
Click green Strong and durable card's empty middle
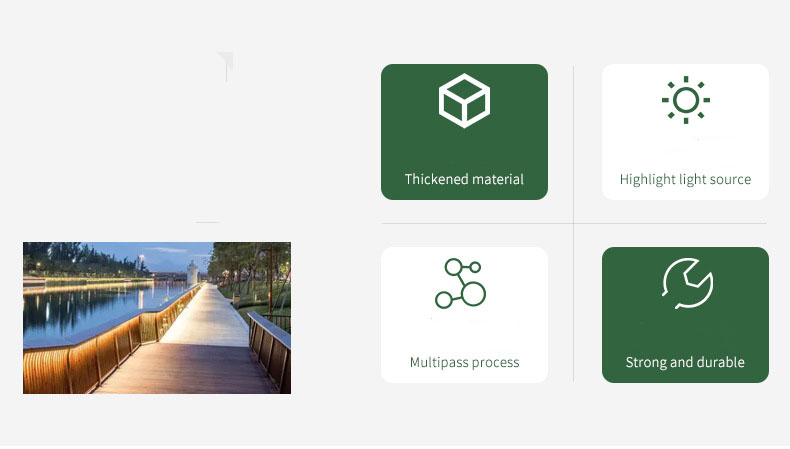[685, 330]
